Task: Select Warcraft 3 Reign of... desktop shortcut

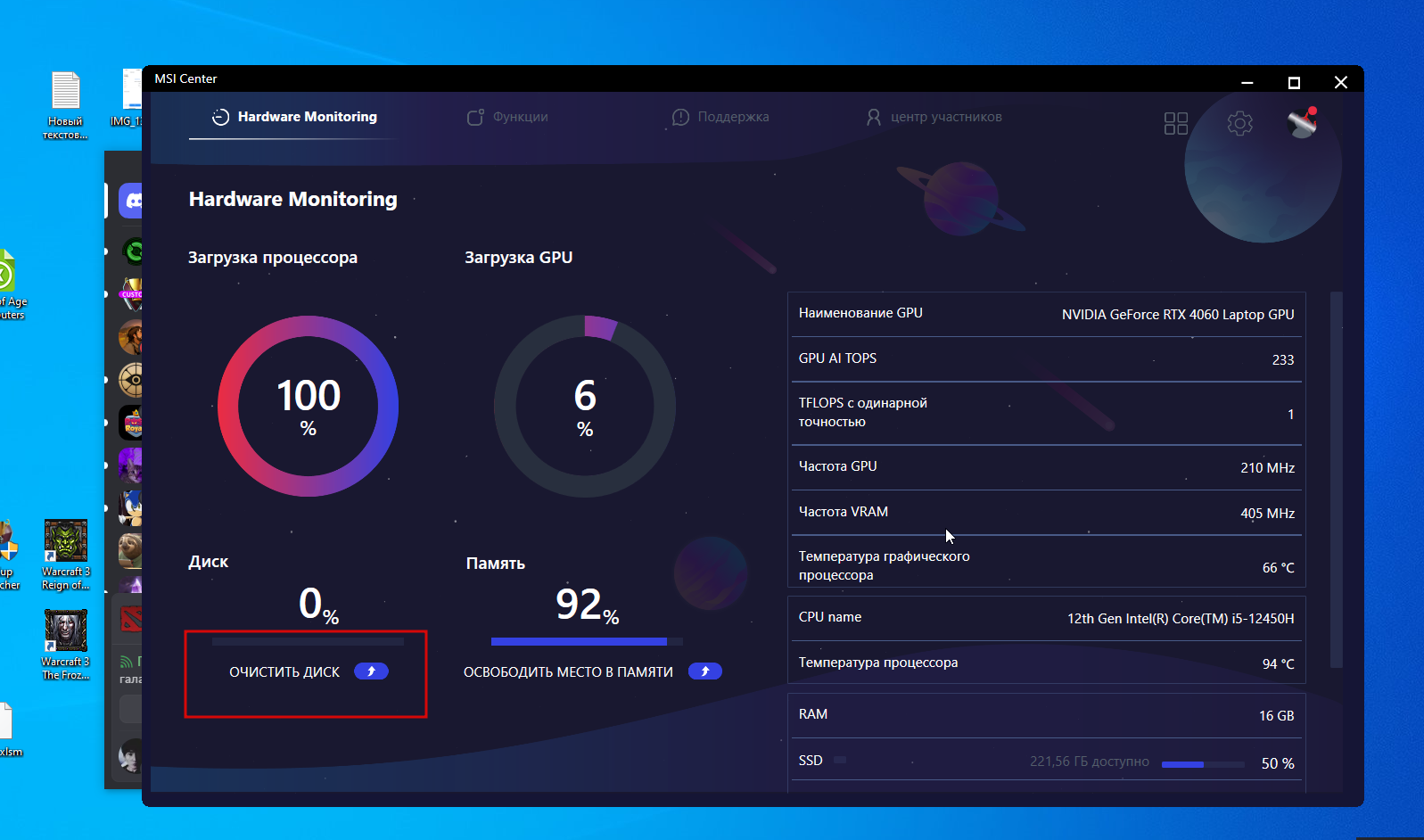Action: tap(66, 556)
